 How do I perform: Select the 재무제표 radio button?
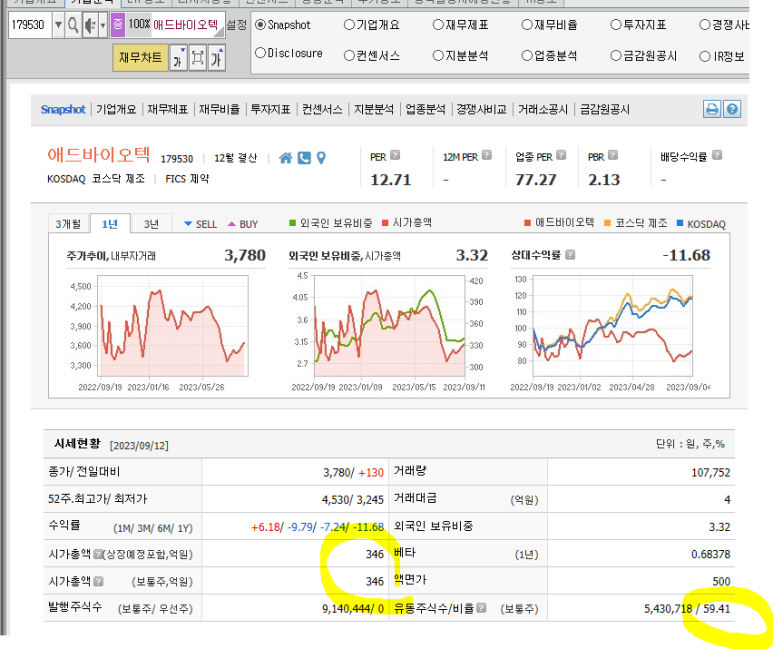(438, 25)
